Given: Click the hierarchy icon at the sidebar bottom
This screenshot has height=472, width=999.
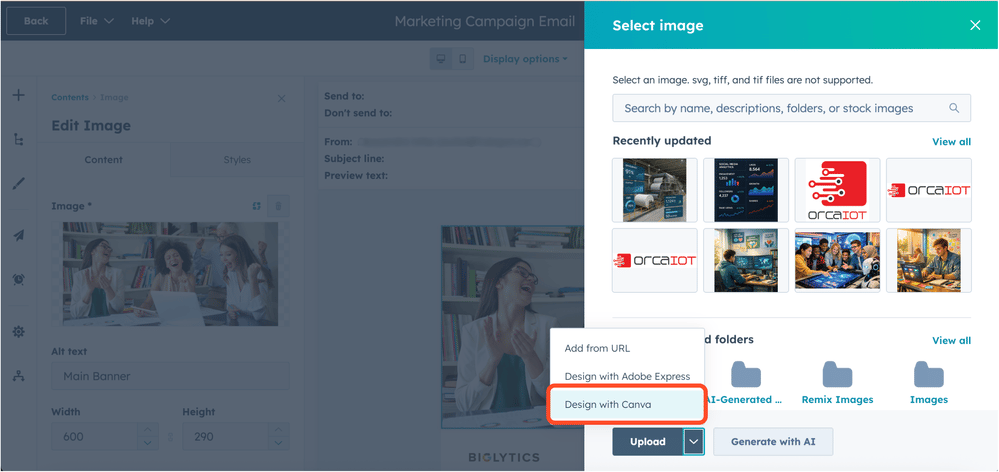Looking at the screenshot, I should (18, 376).
